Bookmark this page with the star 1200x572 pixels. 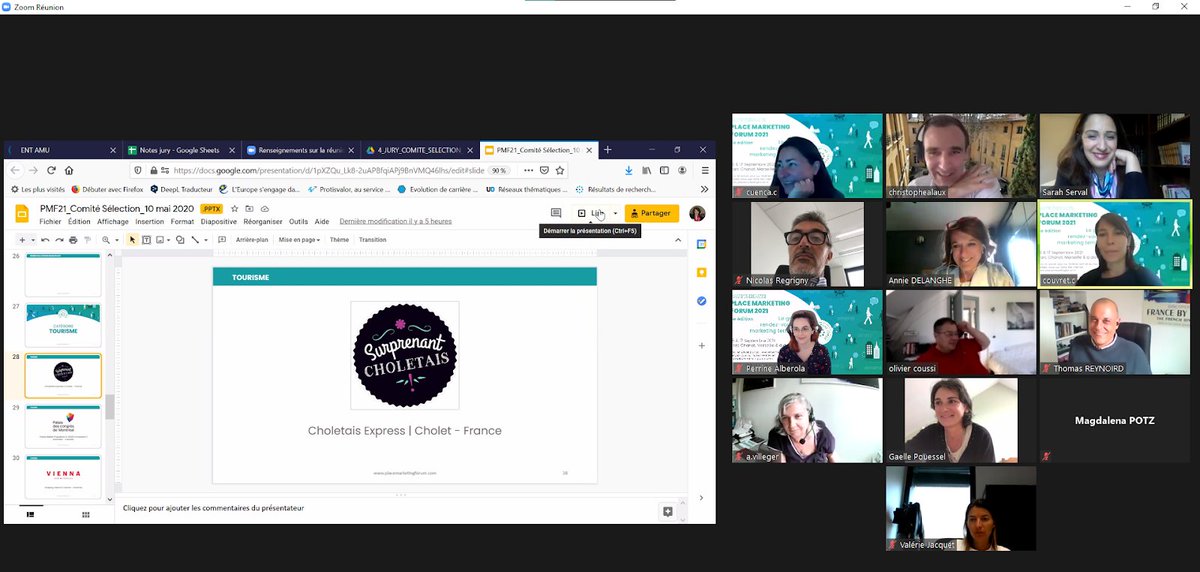(x=560, y=170)
